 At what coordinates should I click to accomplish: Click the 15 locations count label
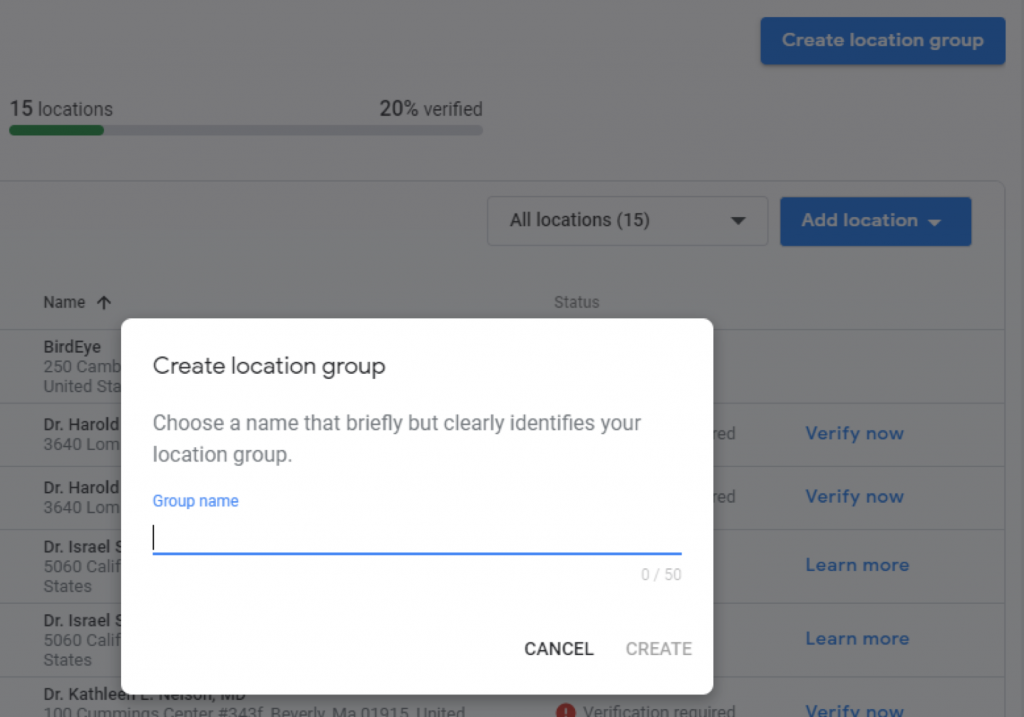tap(61, 109)
